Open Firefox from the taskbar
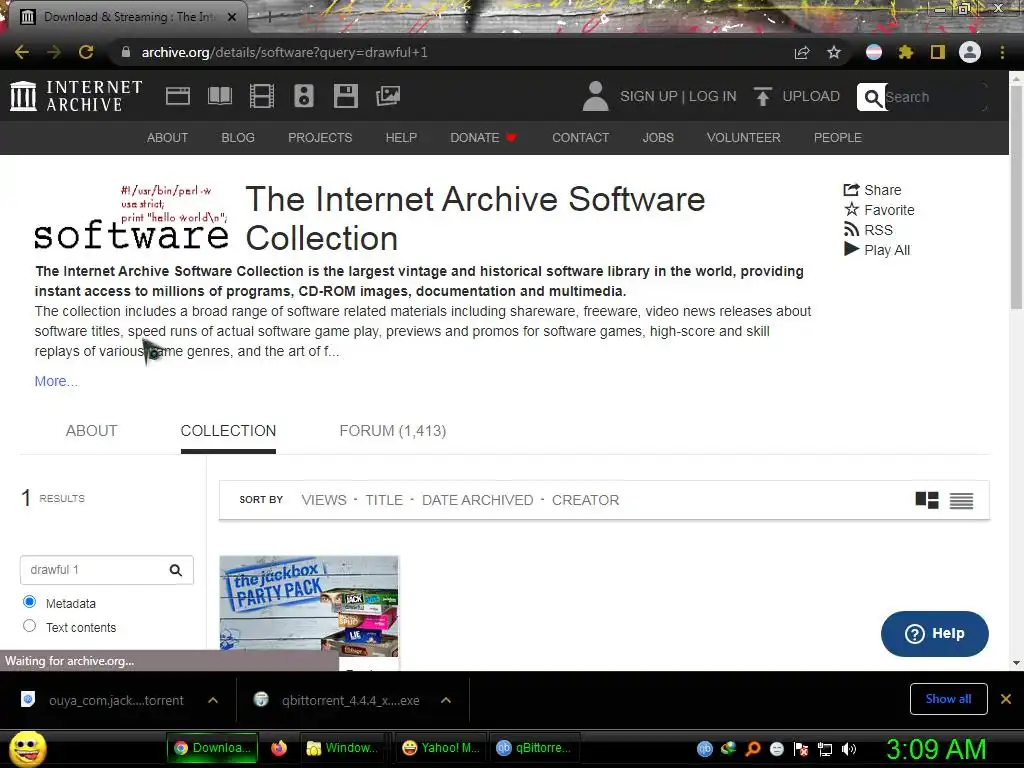The height and width of the screenshot is (768, 1024). coord(279,748)
